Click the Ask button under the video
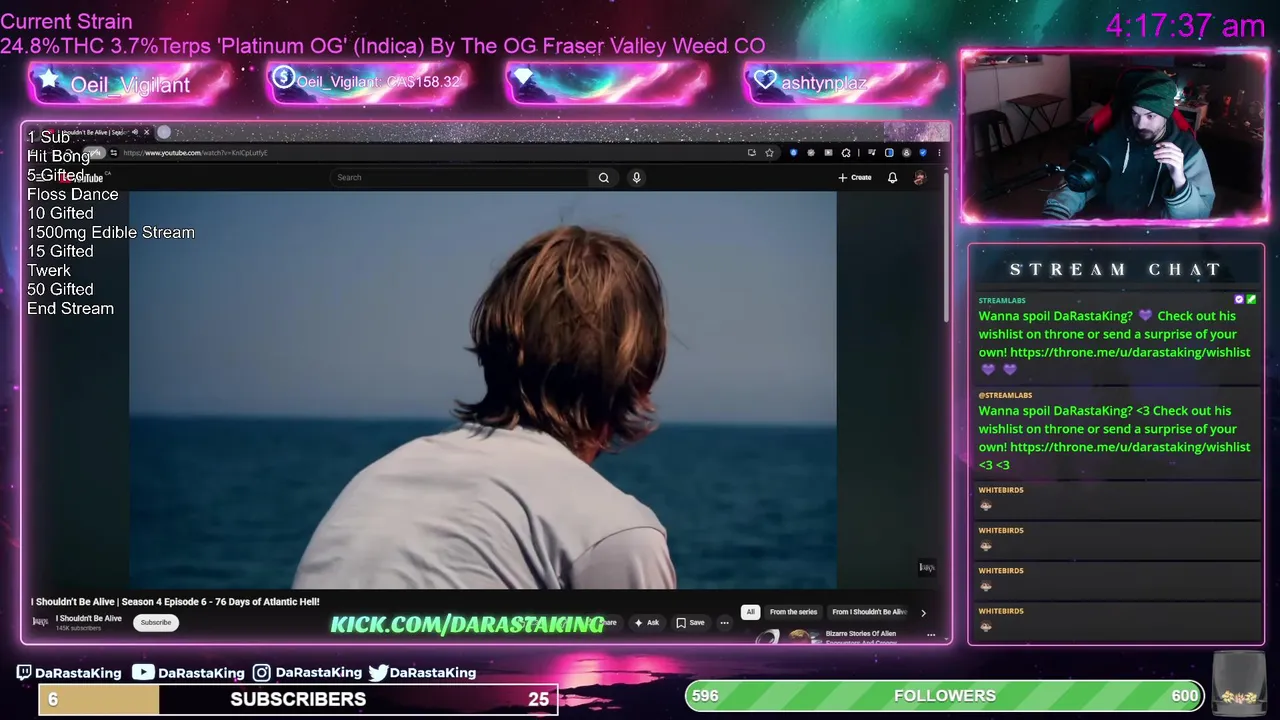1280x720 pixels. (647, 623)
